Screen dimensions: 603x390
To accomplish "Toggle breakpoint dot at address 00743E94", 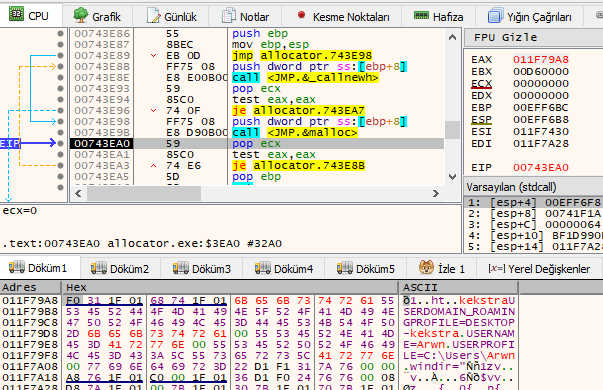I will pyautogui.click(x=60, y=99).
